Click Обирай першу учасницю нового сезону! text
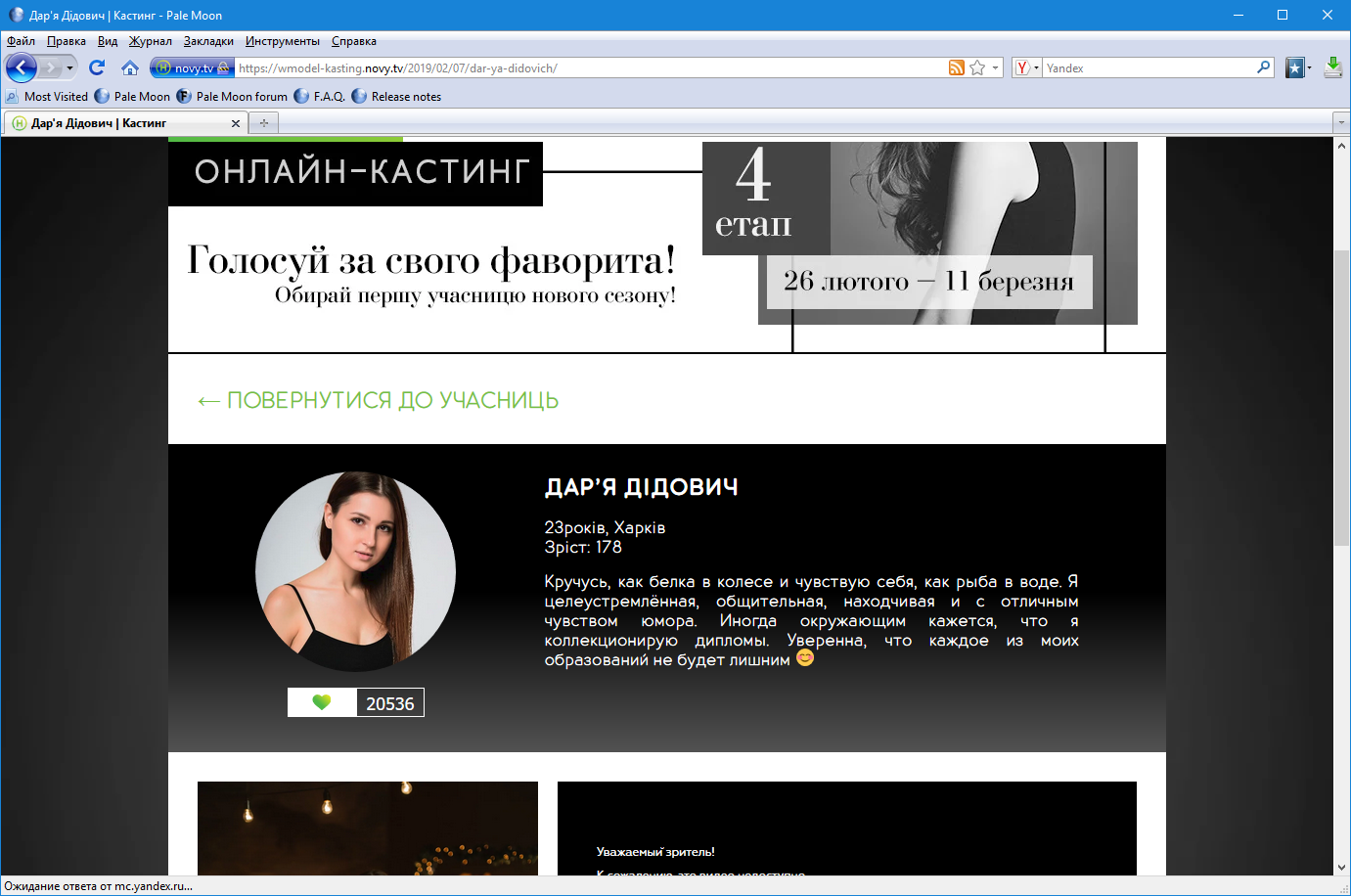Screen dimensions: 1351x896 (475, 295)
